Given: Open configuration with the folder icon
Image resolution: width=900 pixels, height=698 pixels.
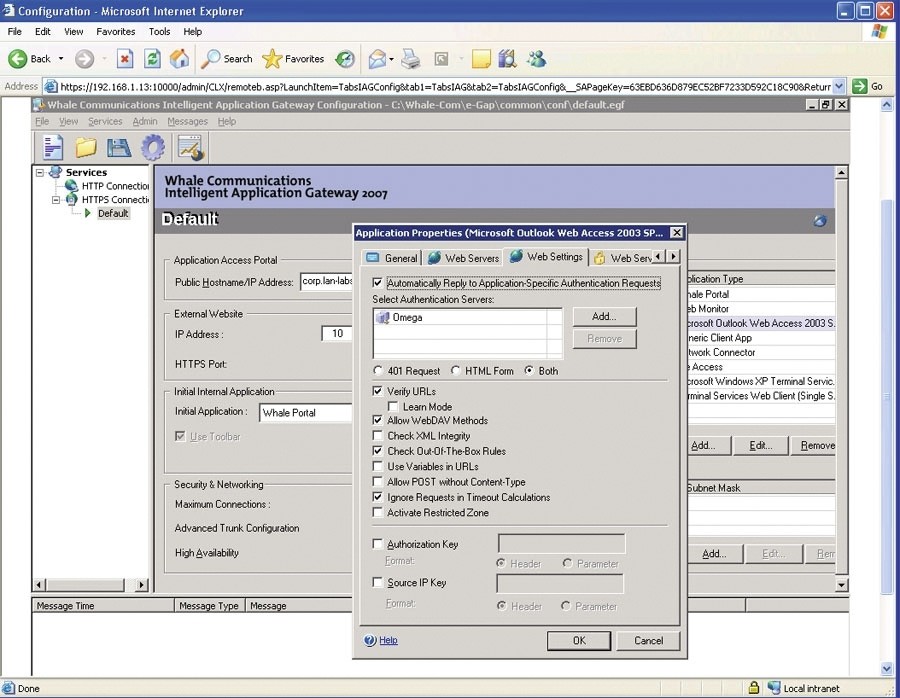Looking at the screenshot, I should pyautogui.click(x=86, y=148).
